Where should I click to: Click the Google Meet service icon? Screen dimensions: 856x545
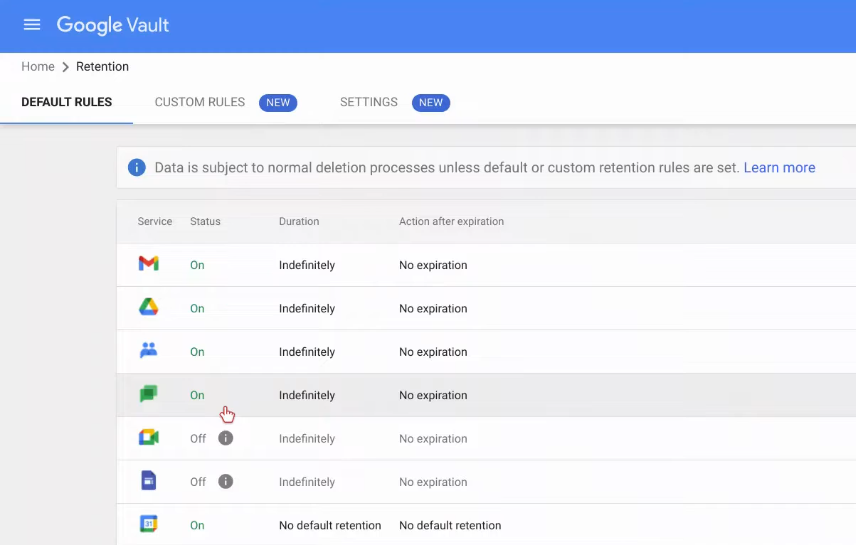pyautogui.click(x=148, y=438)
